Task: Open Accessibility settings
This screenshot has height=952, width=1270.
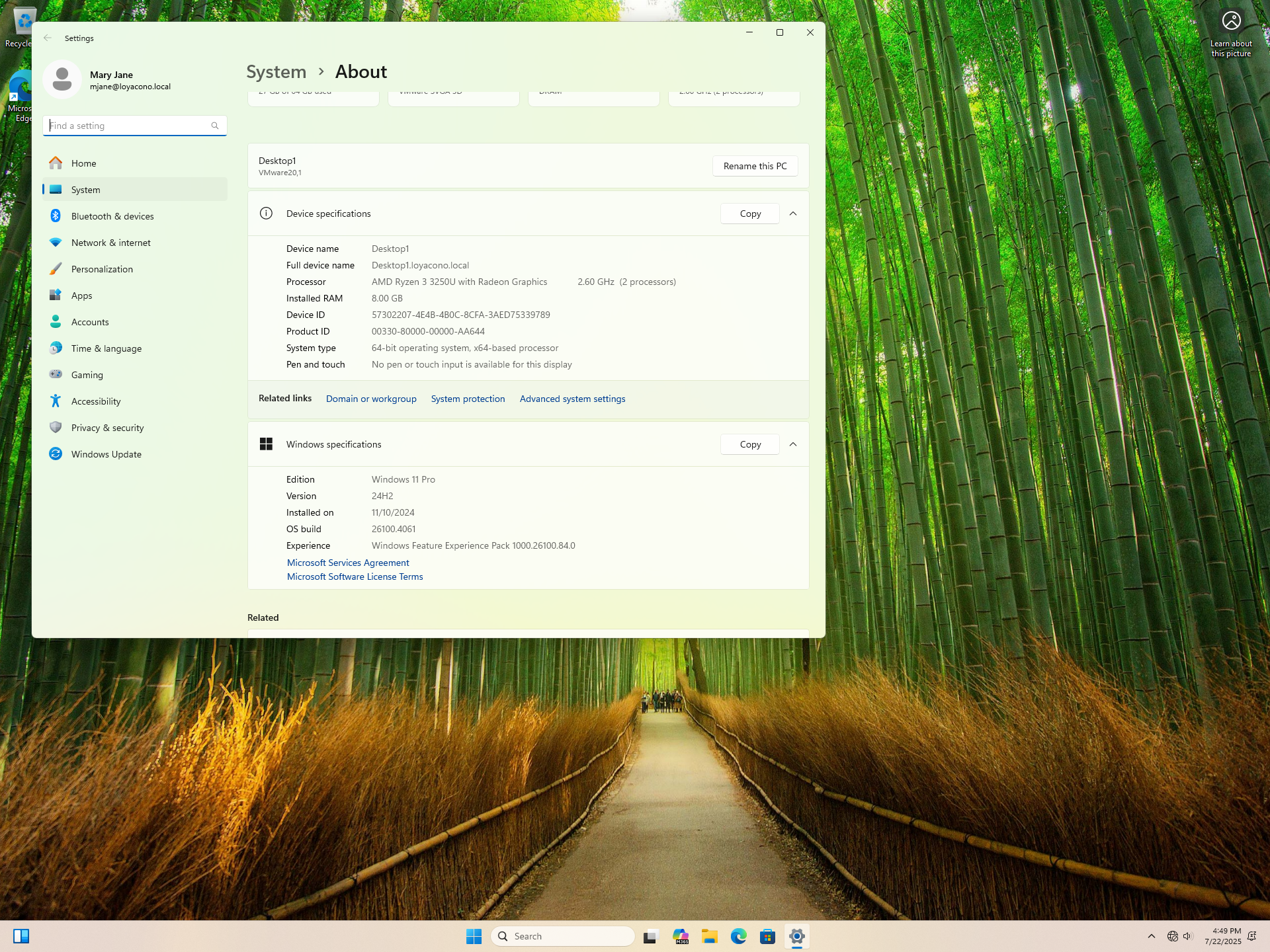Action: pos(135,401)
